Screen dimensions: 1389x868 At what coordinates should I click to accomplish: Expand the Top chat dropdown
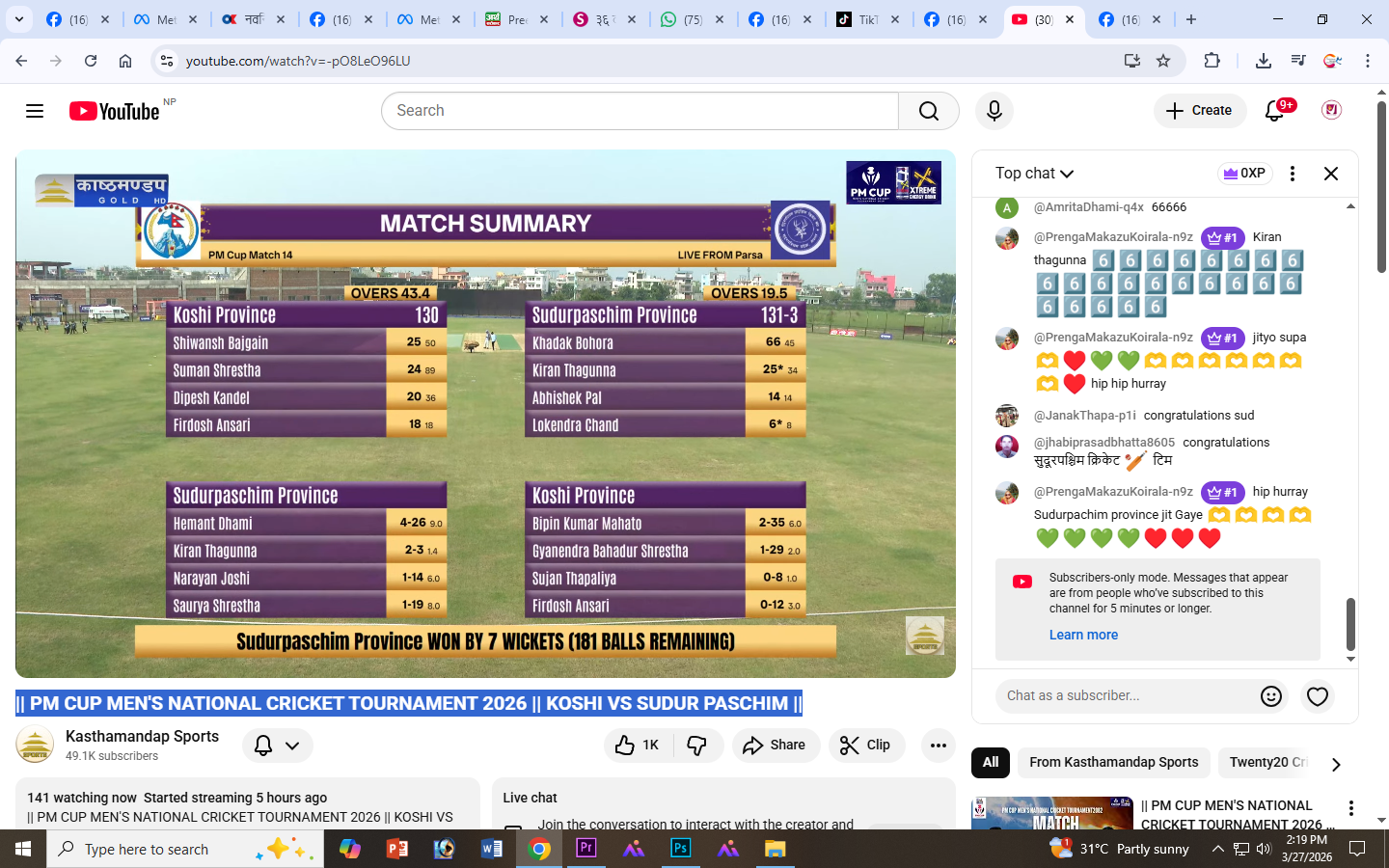pyautogui.click(x=1034, y=174)
